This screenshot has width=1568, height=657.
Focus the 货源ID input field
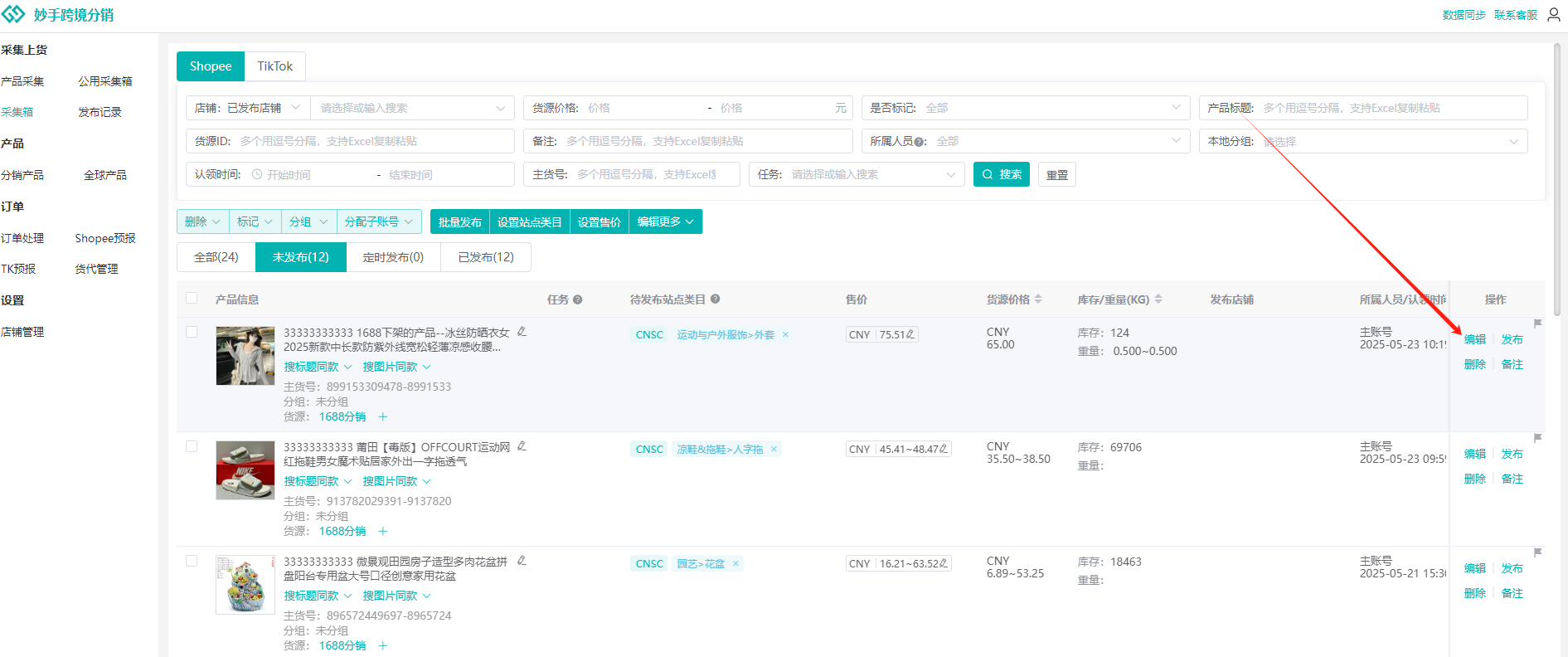[350, 141]
